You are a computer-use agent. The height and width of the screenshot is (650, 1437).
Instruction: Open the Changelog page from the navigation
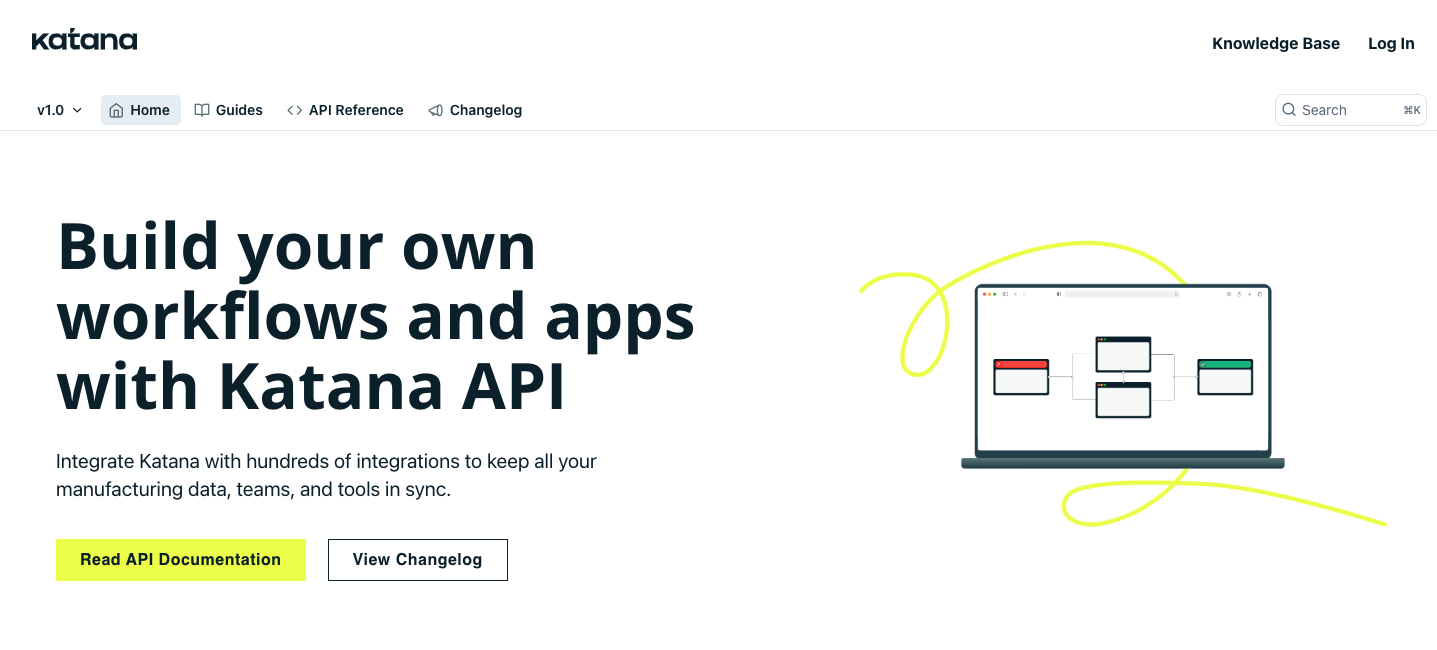(x=485, y=110)
